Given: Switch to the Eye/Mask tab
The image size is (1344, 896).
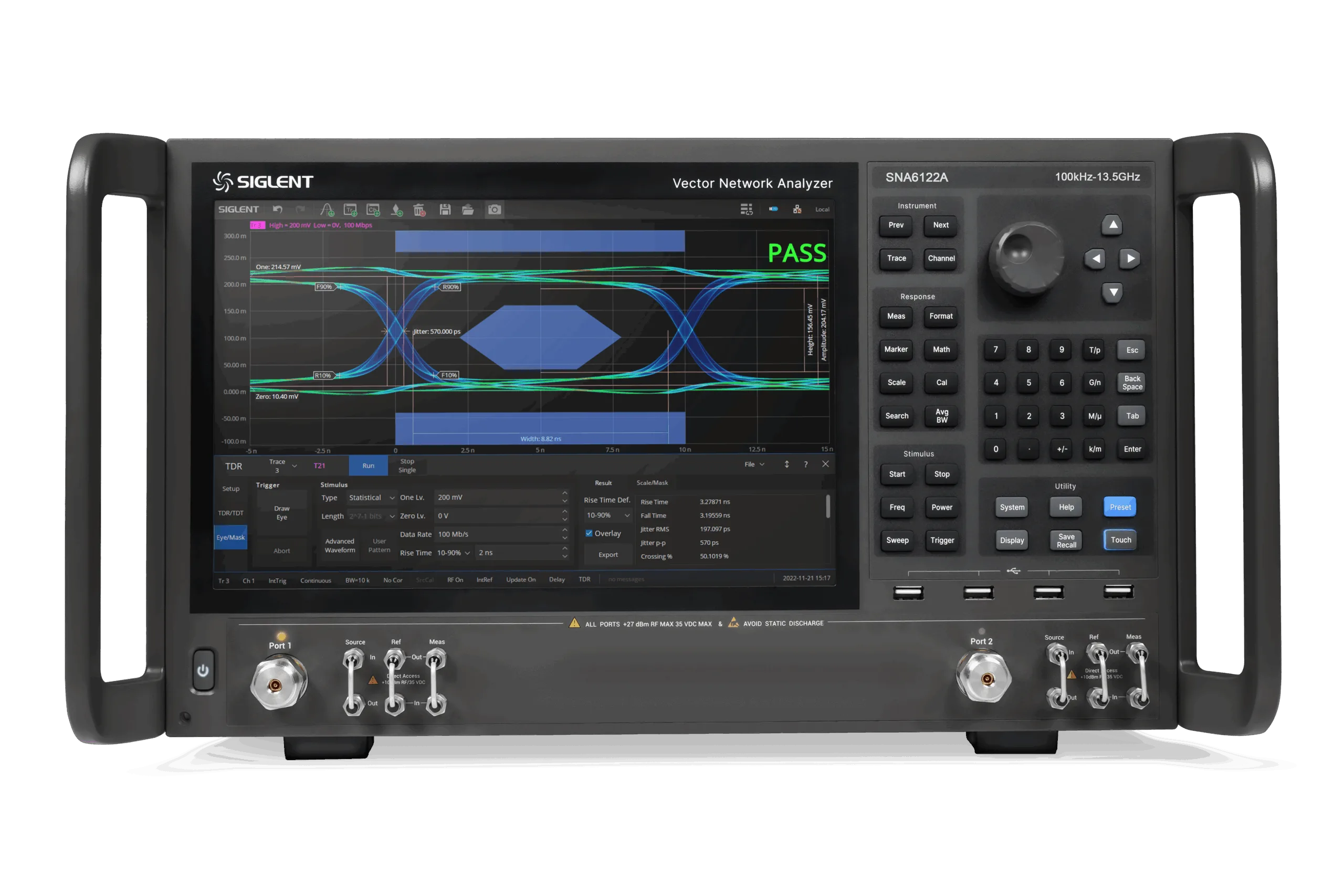Looking at the screenshot, I should pyautogui.click(x=230, y=537).
